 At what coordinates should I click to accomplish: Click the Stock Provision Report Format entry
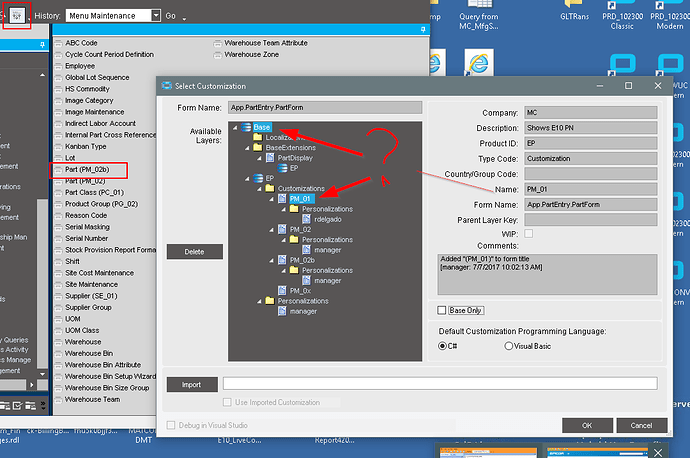(x=110, y=250)
